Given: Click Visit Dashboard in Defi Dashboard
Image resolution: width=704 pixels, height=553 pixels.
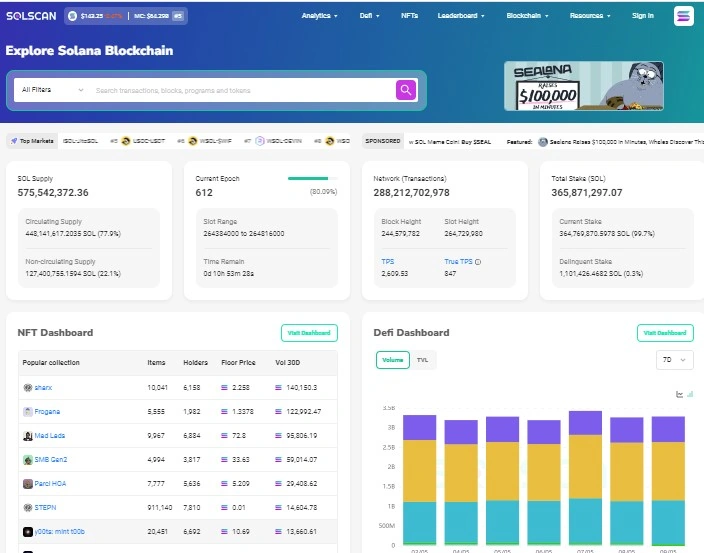Looking at the screenshot, I should click(x=665, y=333).
